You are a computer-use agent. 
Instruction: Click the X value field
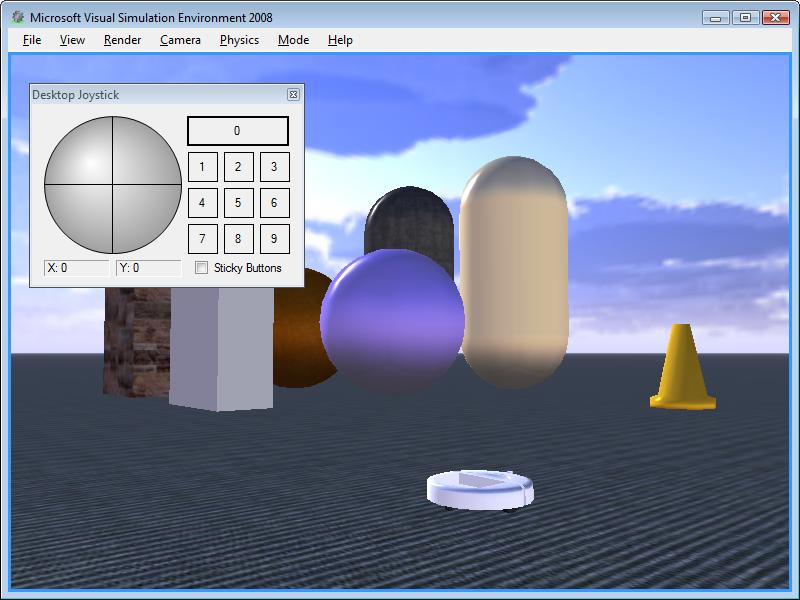[77, 268]
